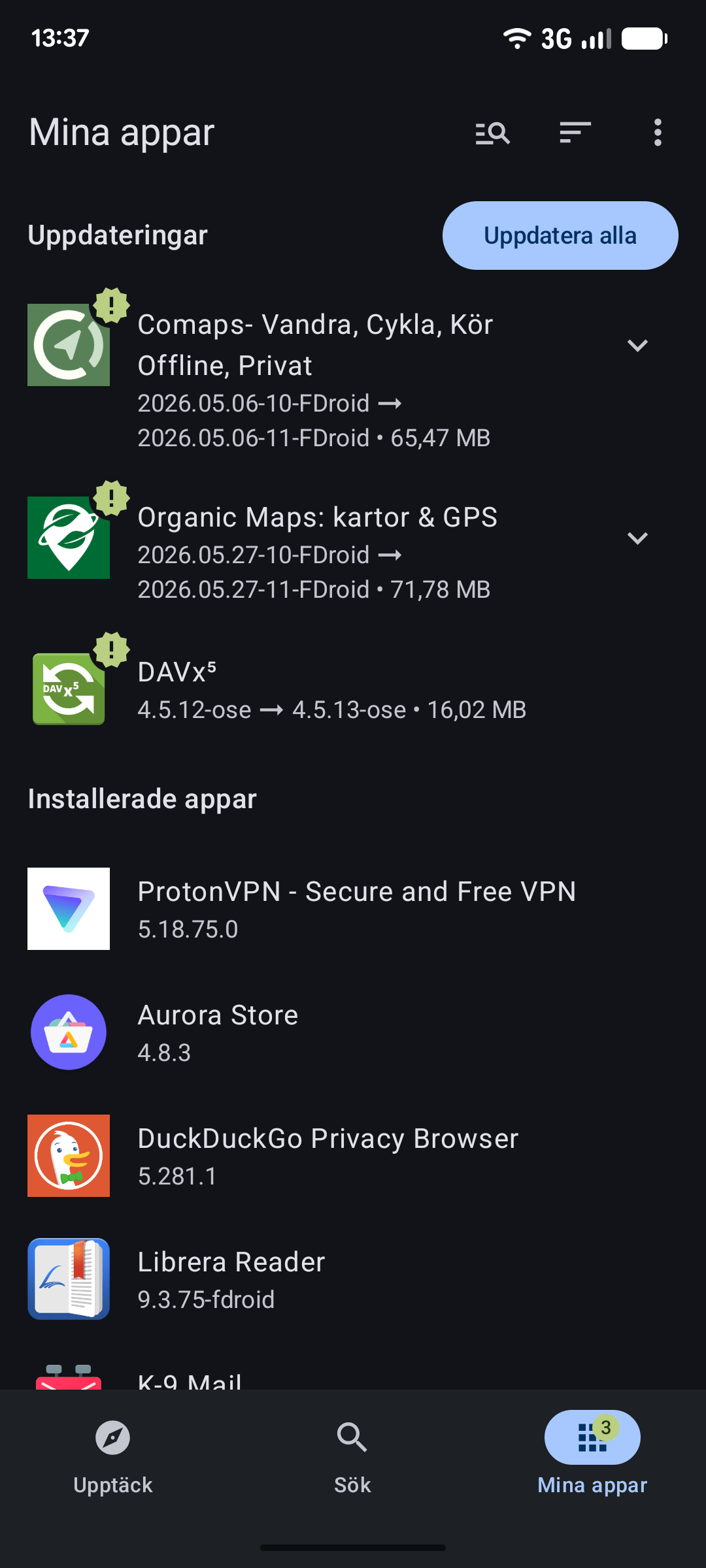Tap the ProtonVPN app icon

coord(69,909)
